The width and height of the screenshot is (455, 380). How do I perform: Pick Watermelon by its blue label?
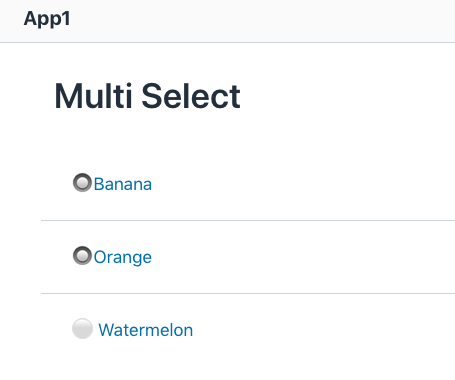[x=146, y=330]
